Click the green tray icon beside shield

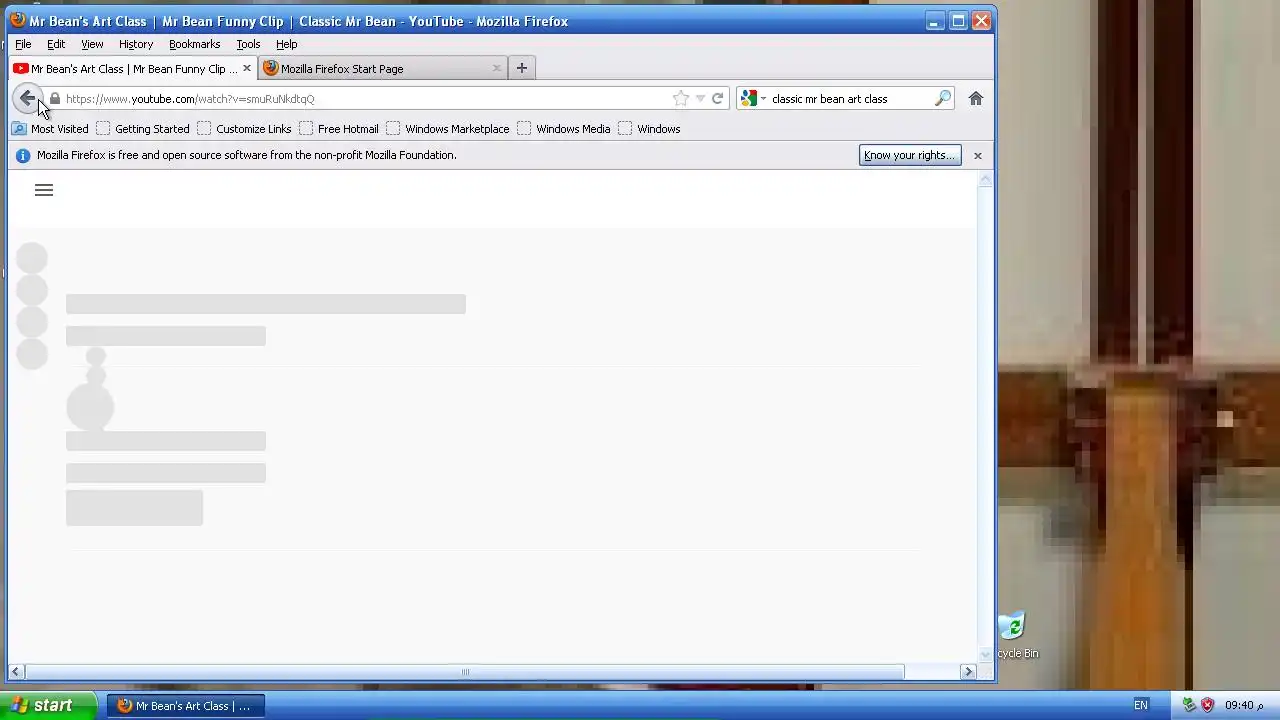point(1189,705)
